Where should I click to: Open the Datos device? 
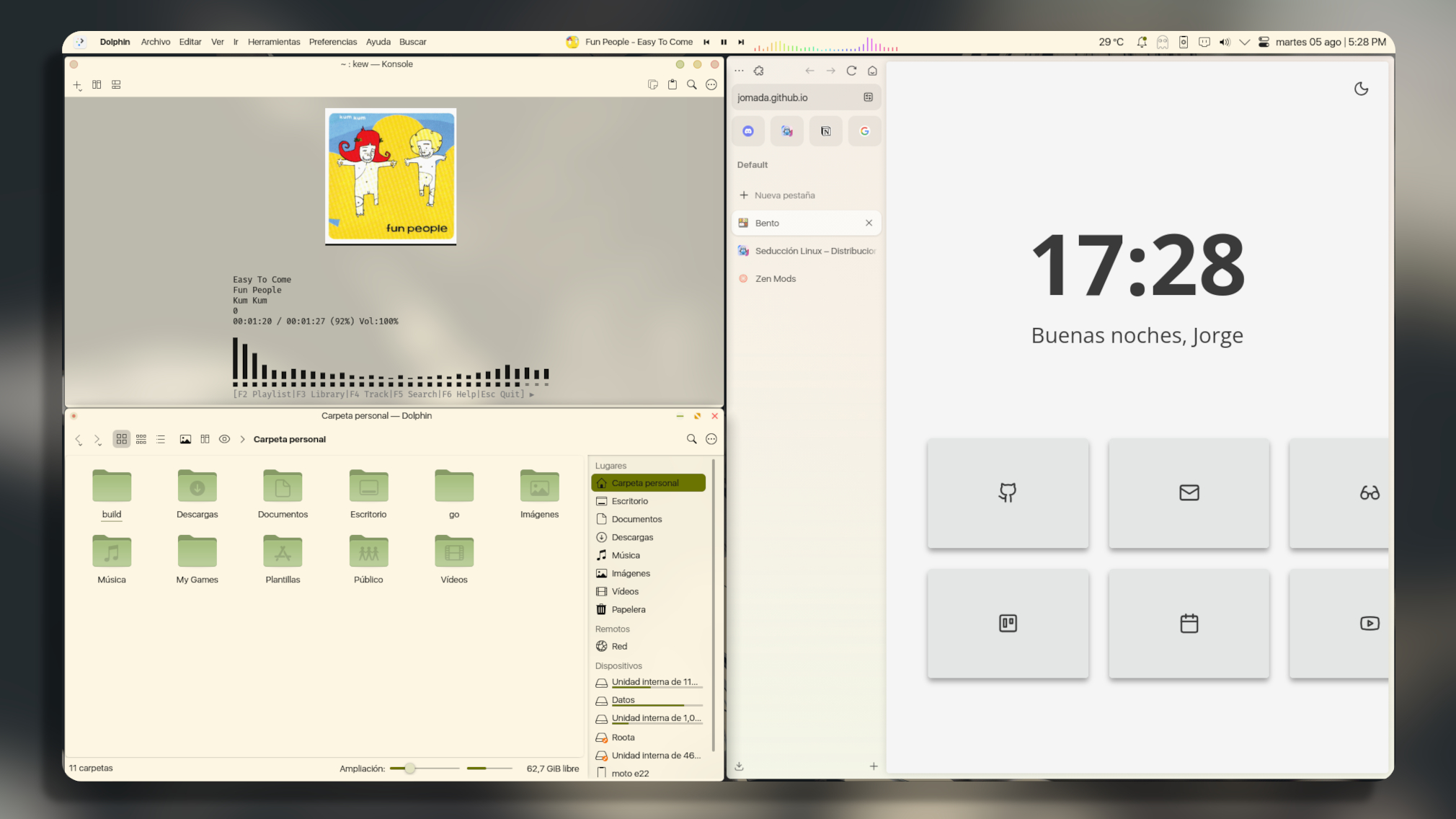coord(648,700)
